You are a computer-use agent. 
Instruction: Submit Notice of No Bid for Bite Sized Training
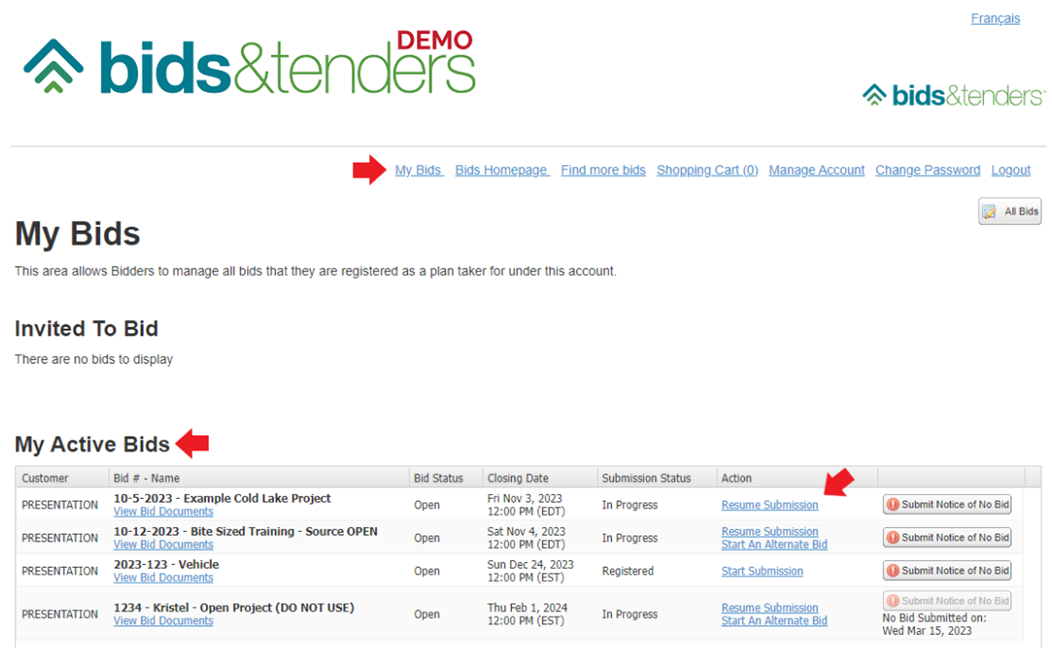click(x=947, y=538)
